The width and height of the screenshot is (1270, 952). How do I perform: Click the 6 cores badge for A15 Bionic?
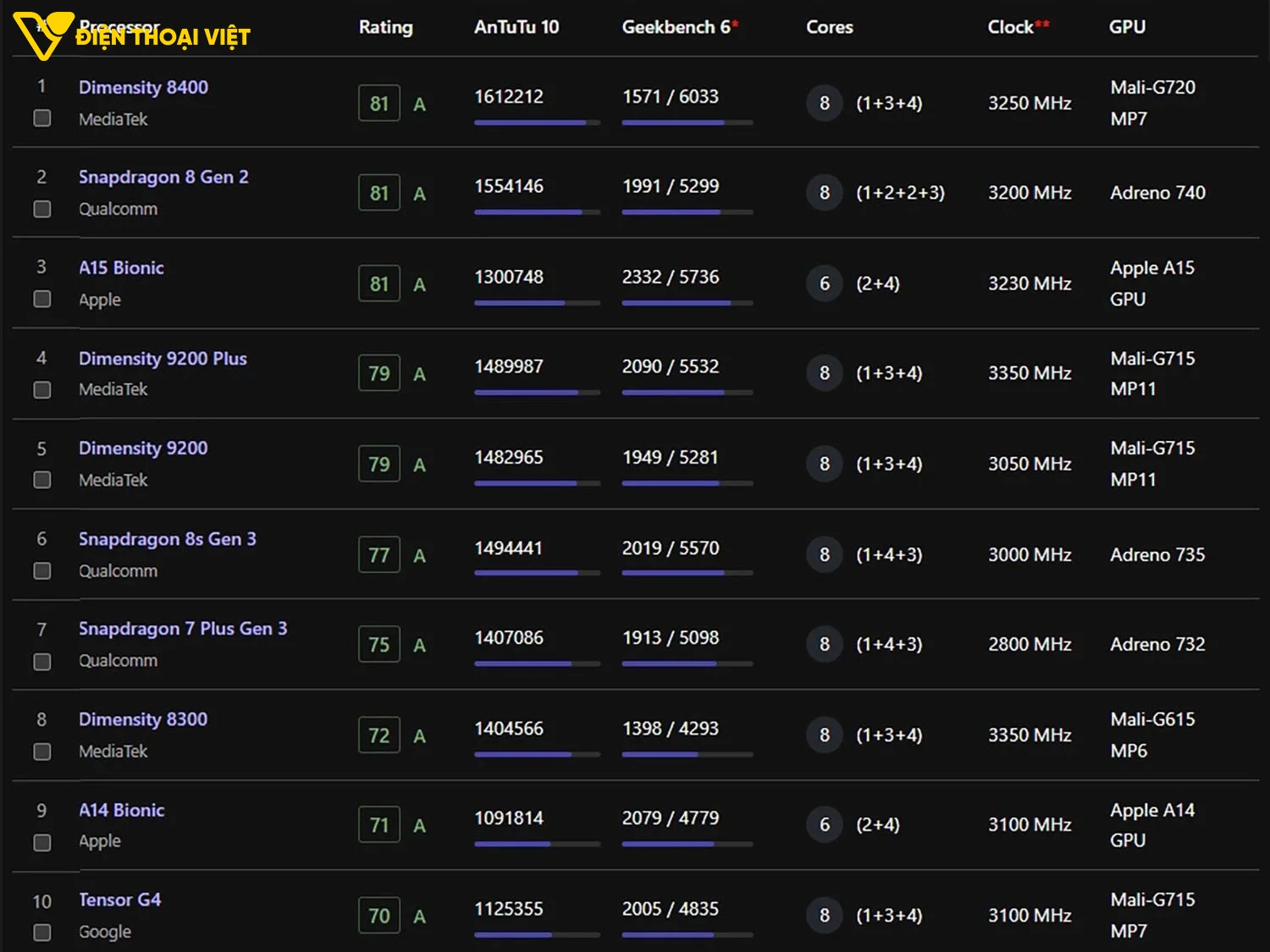coord(824,283)
